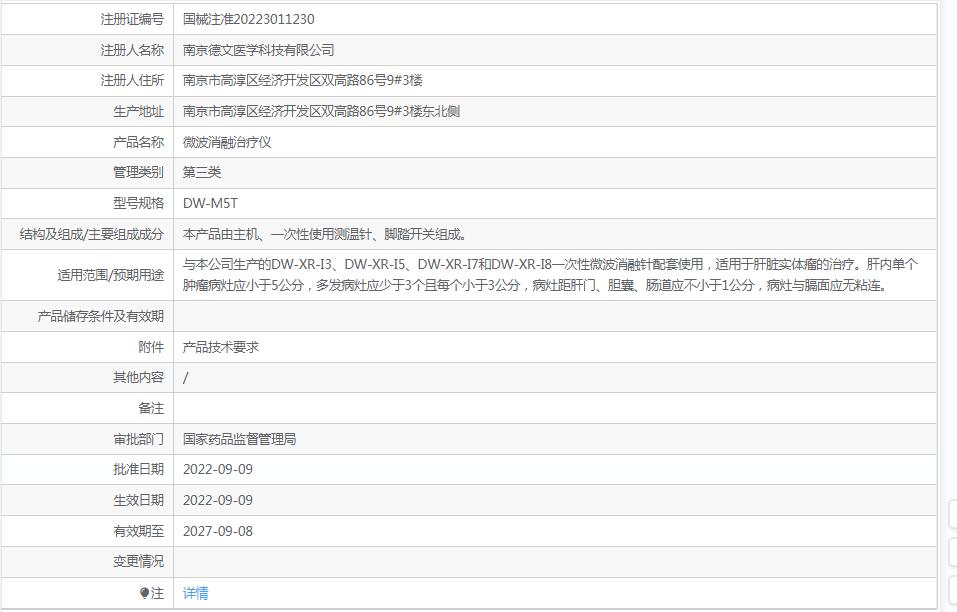Click approval department 国家药品监督管理局
Screen dimensions: 957x612
[x=239, y=439]
